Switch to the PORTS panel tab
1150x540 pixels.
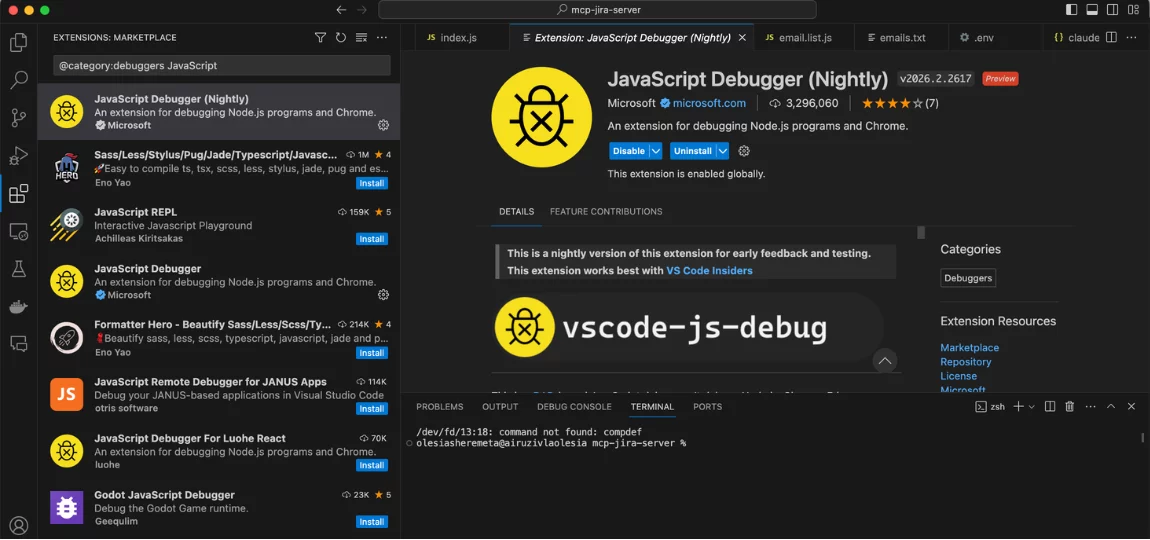click(x=707, y=406)
